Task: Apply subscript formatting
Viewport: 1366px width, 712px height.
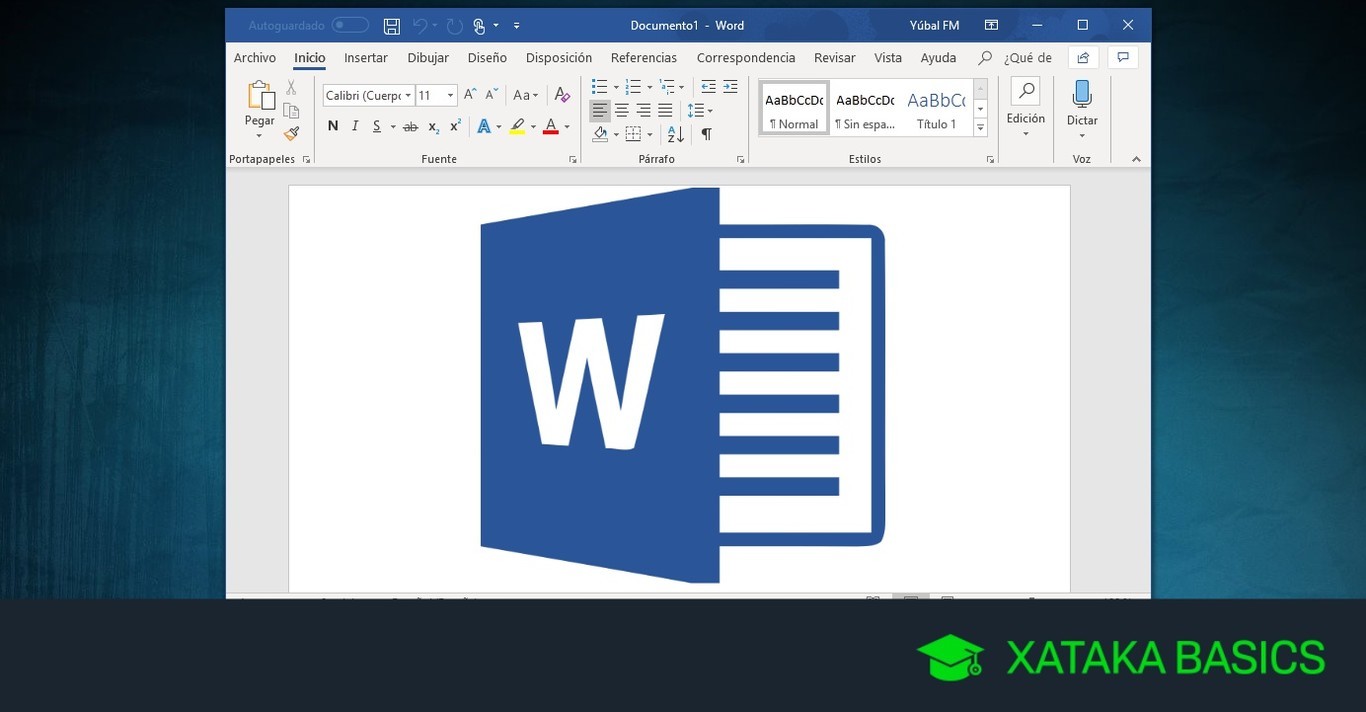Action: (433, 127)
